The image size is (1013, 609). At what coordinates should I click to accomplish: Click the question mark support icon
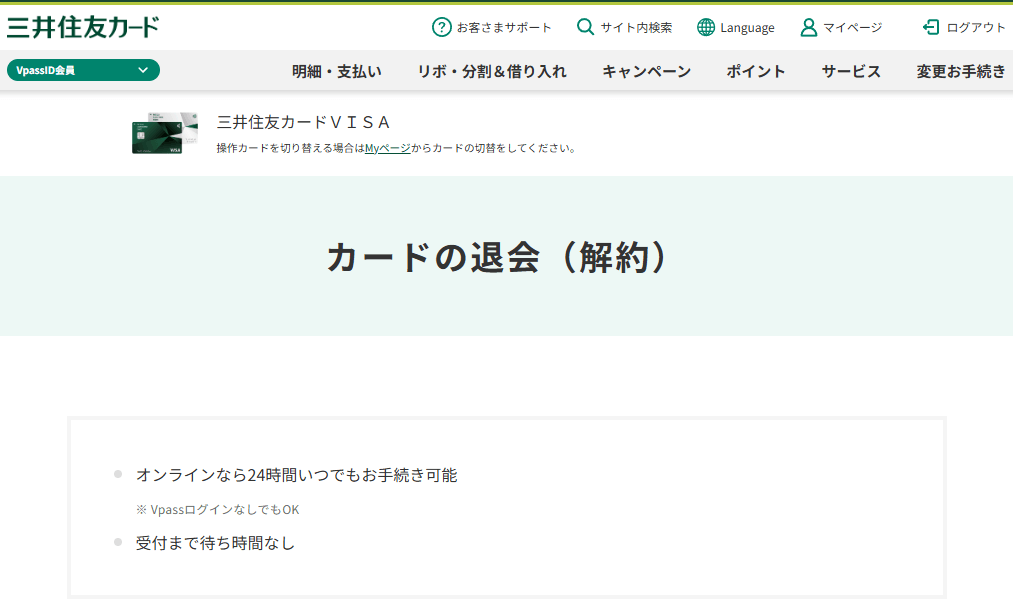tap(441, 27)
